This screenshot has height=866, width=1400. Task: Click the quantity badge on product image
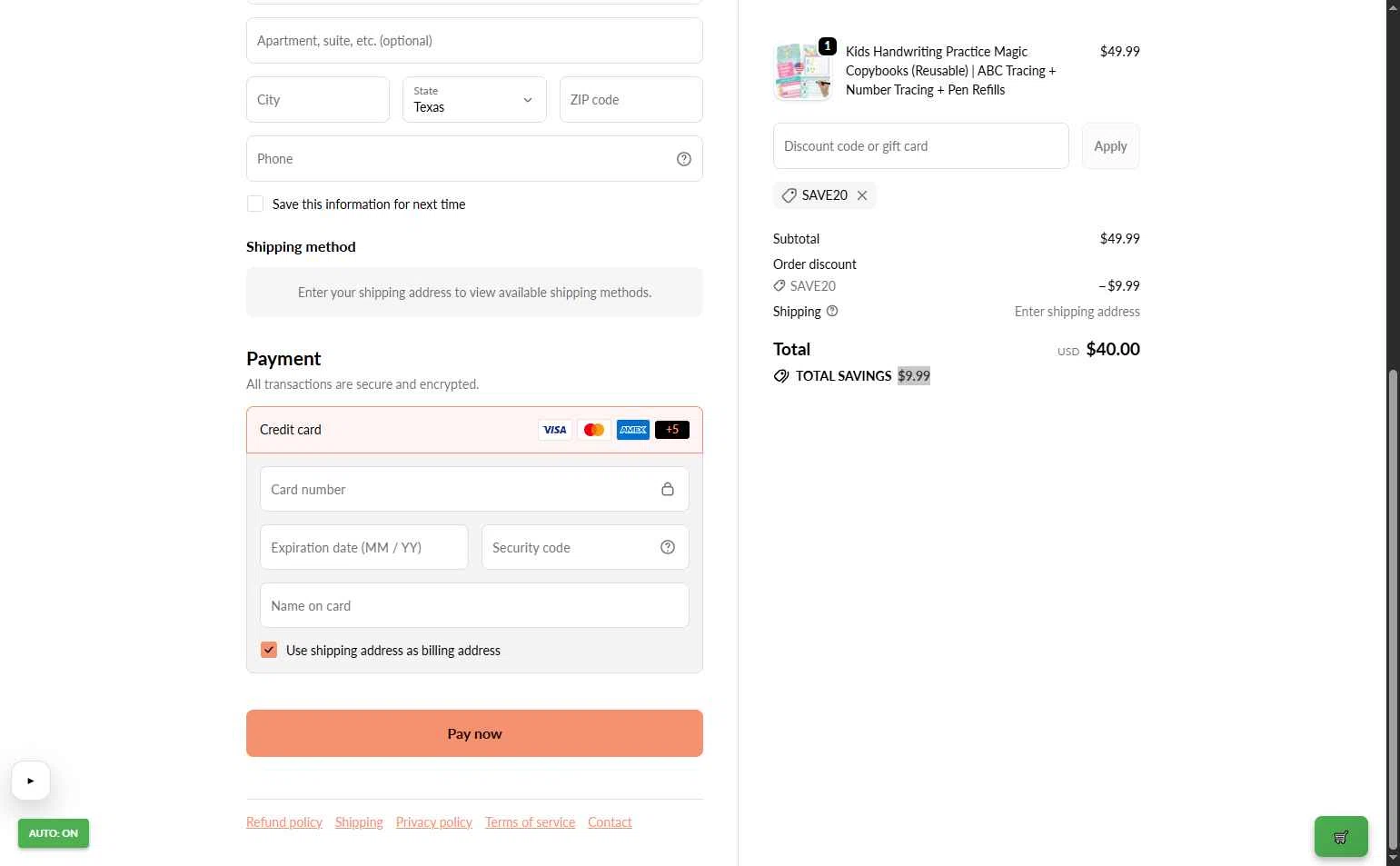point(828,45)
